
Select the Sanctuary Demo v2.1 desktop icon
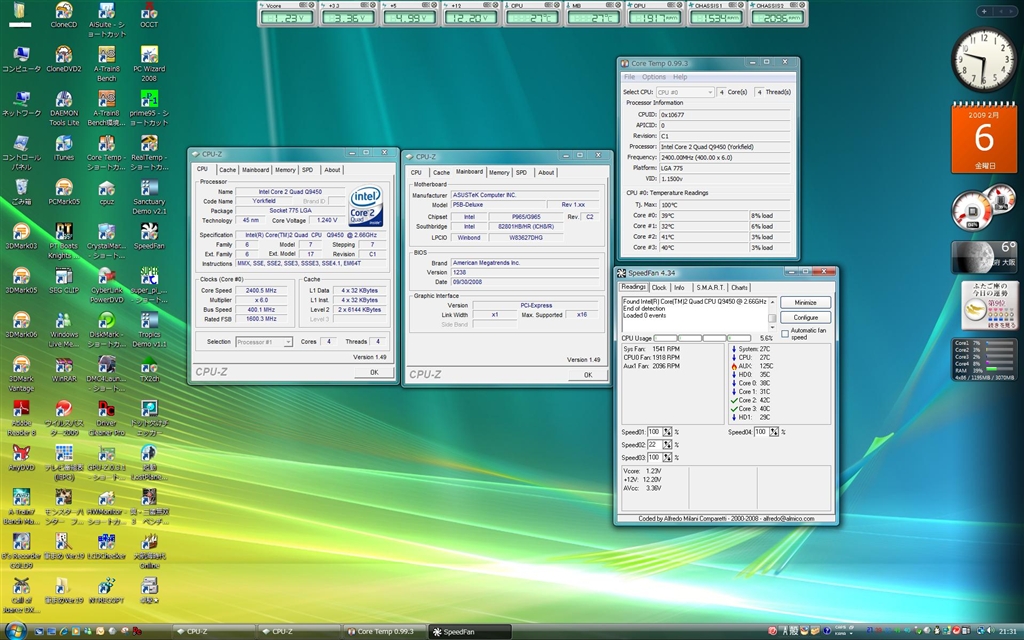[x=149, y=197]
